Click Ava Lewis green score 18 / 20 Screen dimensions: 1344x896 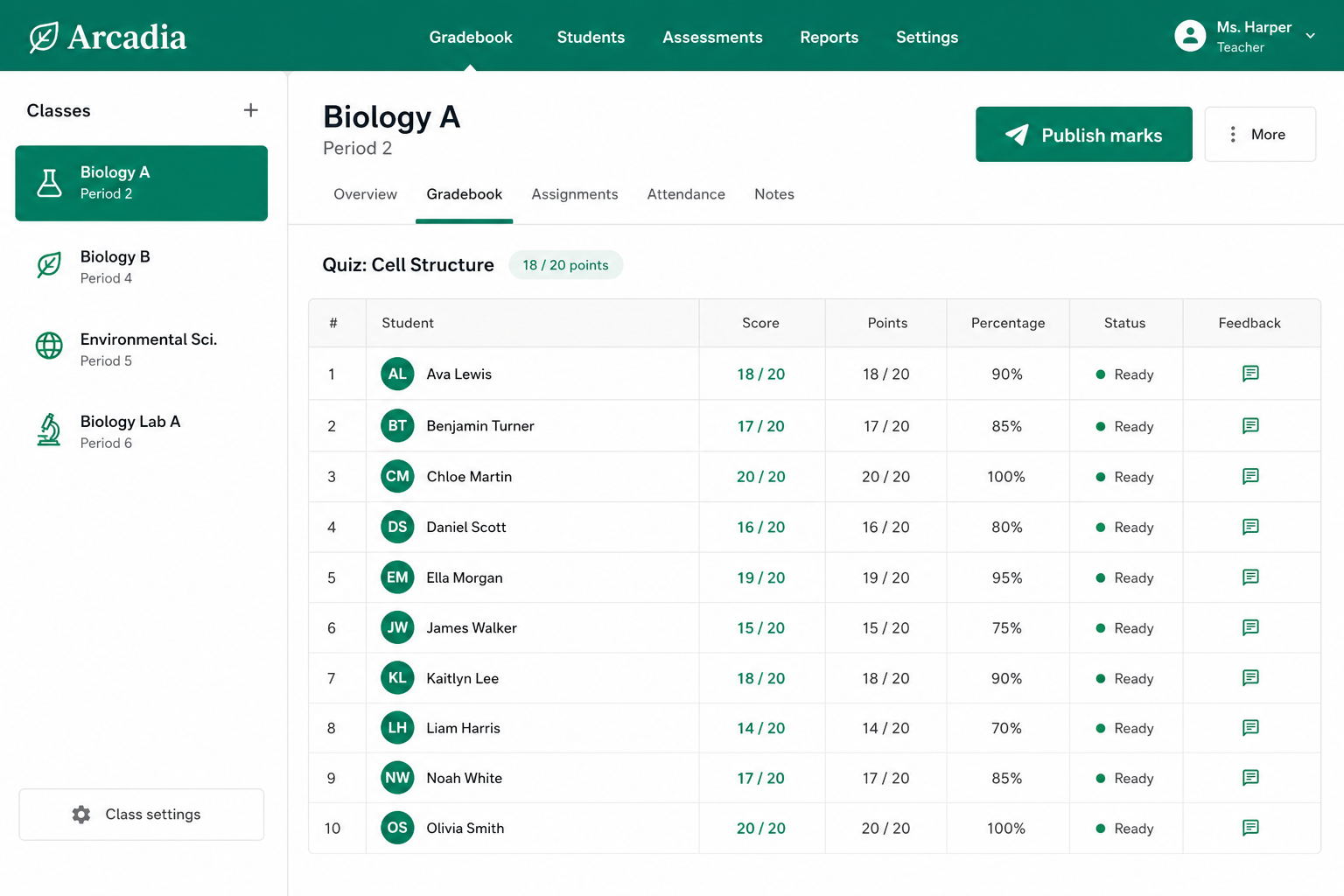761,374
